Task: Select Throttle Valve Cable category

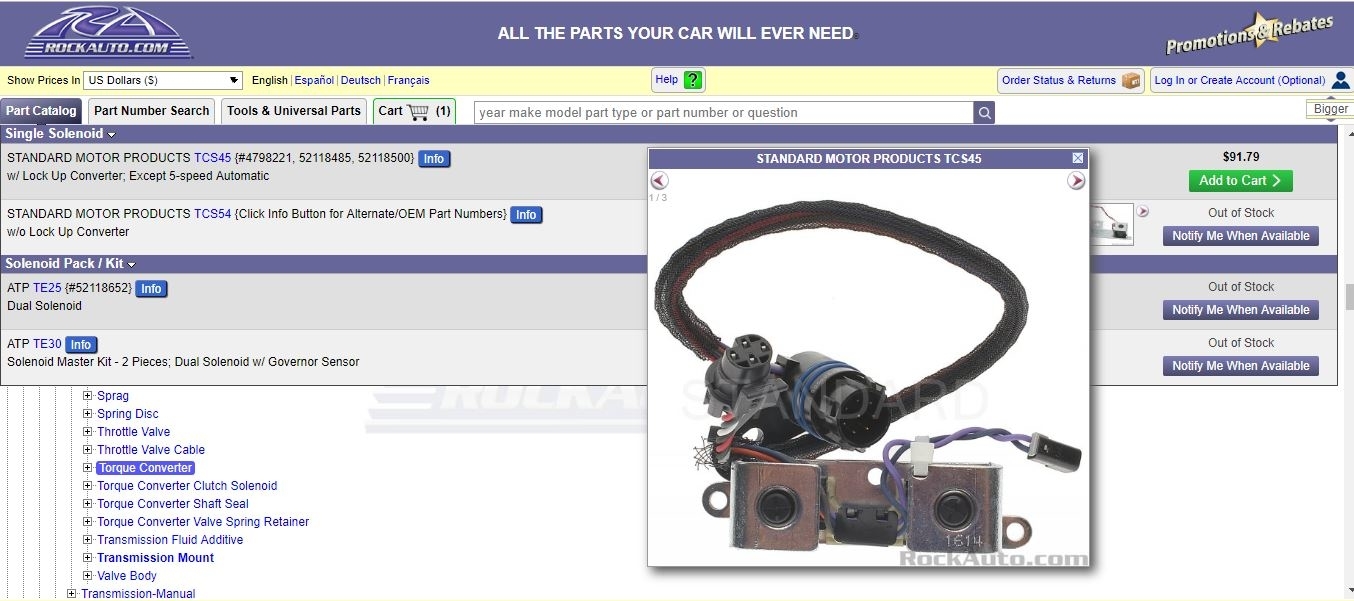Action: [151, 450]
